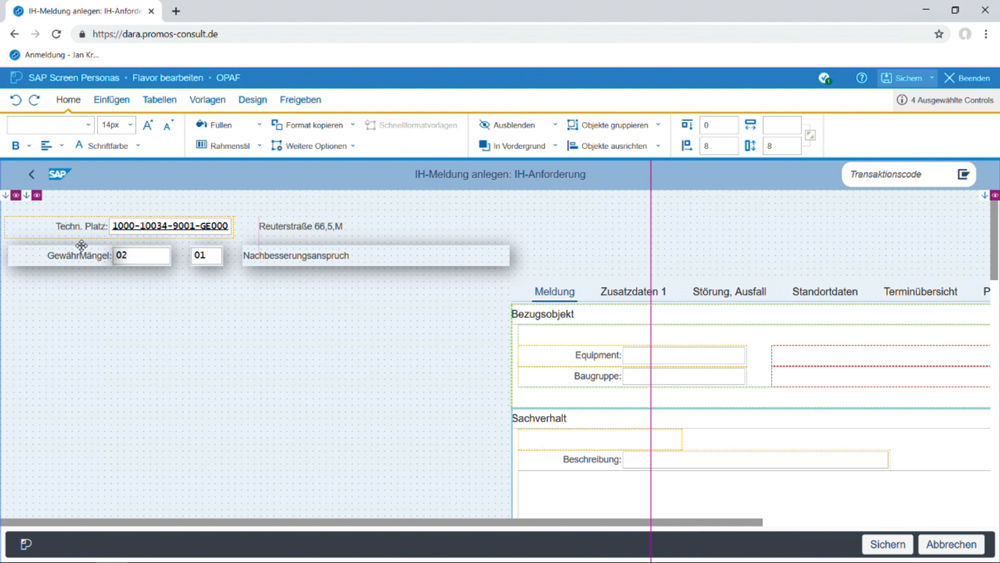Open the help question mark icon
Screen dimensions: 1000x563
click(x=861, y=78)
